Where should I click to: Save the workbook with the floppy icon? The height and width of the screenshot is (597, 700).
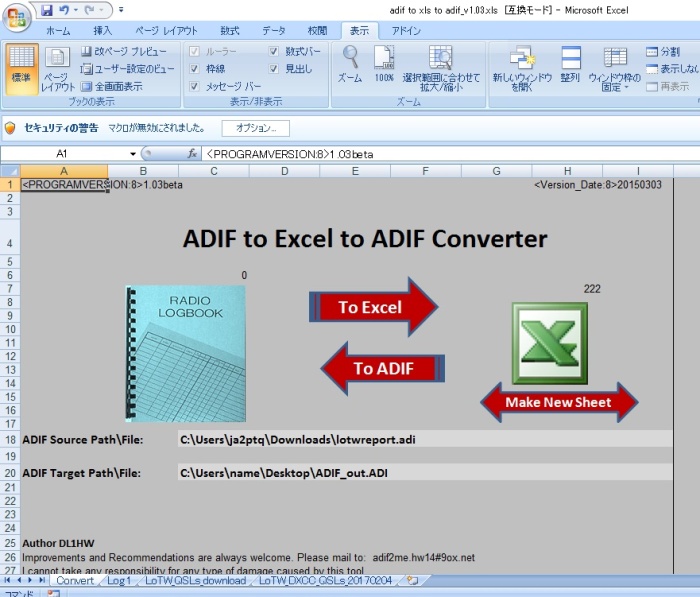click(47, 10)
